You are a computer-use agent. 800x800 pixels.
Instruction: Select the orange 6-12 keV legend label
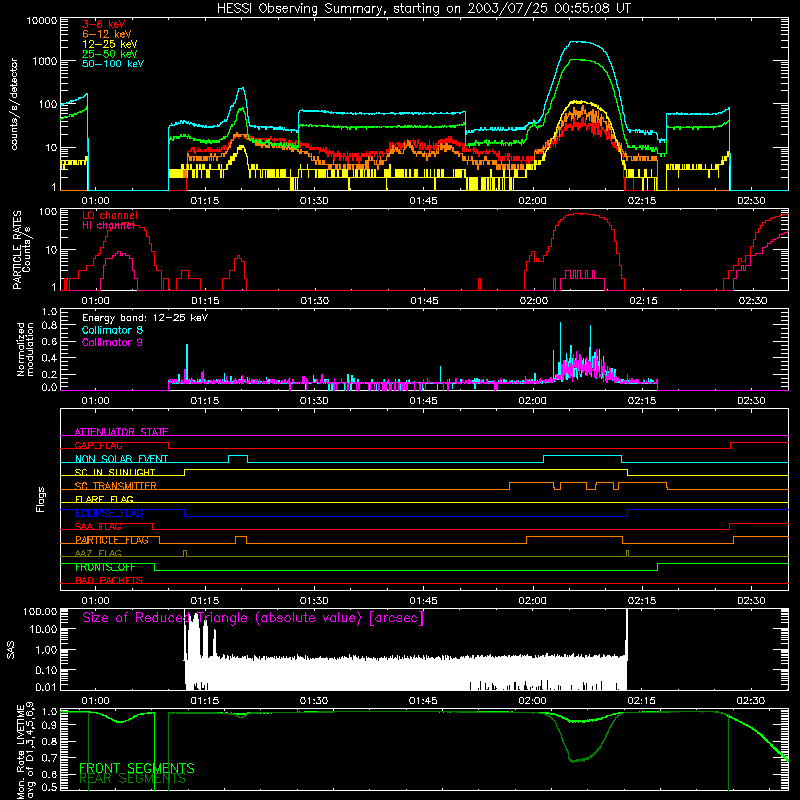pos(107,34)
